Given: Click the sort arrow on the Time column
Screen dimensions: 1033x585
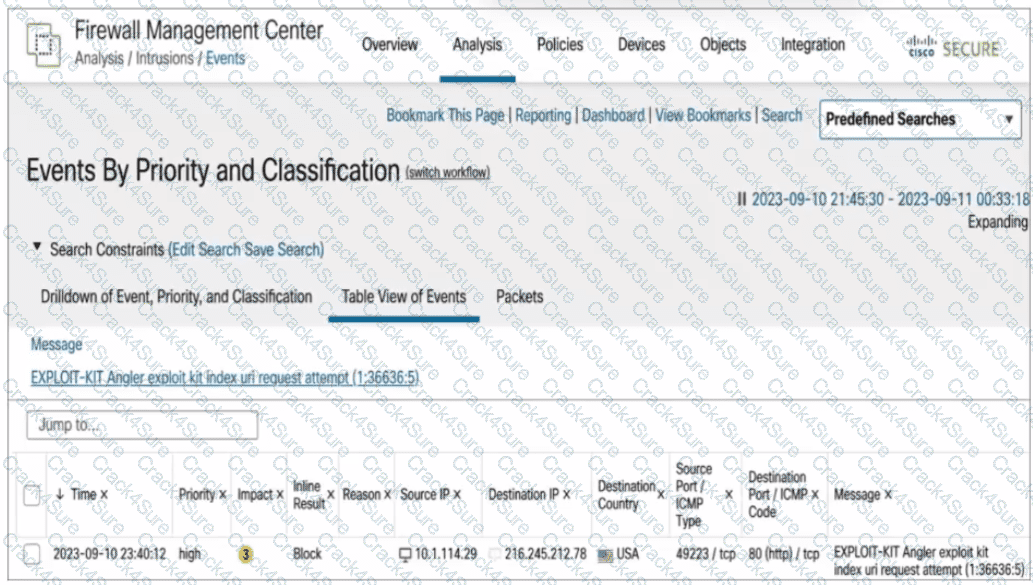Looking at the screenshot, I should pos(60,494).
